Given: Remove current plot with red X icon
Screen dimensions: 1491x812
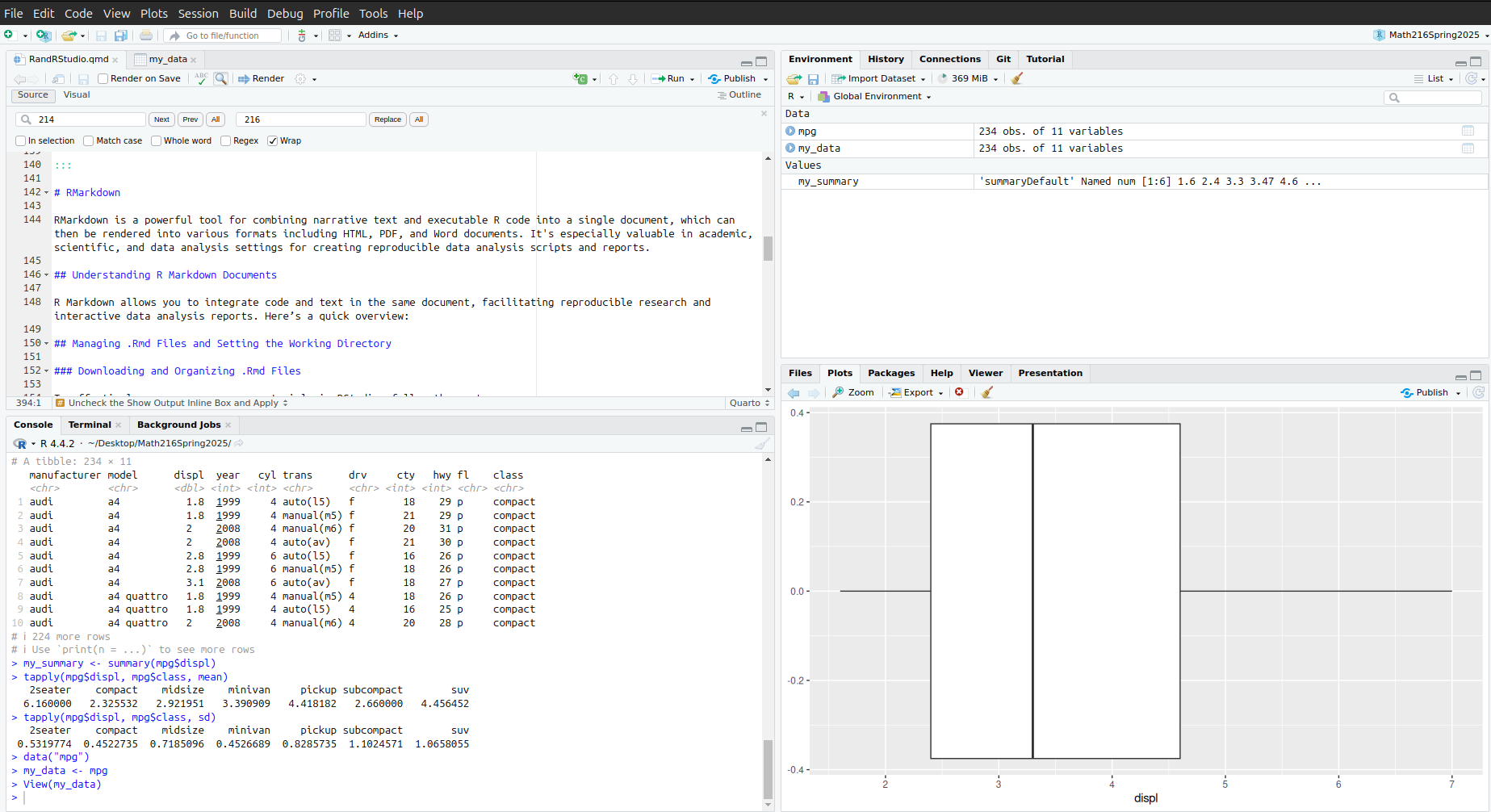Looking at the screenshot, I should tap(959, 392).
